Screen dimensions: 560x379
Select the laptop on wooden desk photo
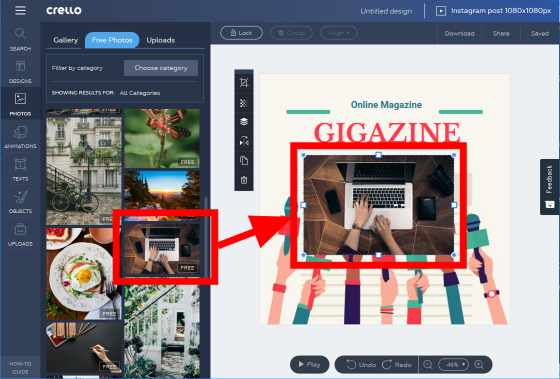point(162,249)
